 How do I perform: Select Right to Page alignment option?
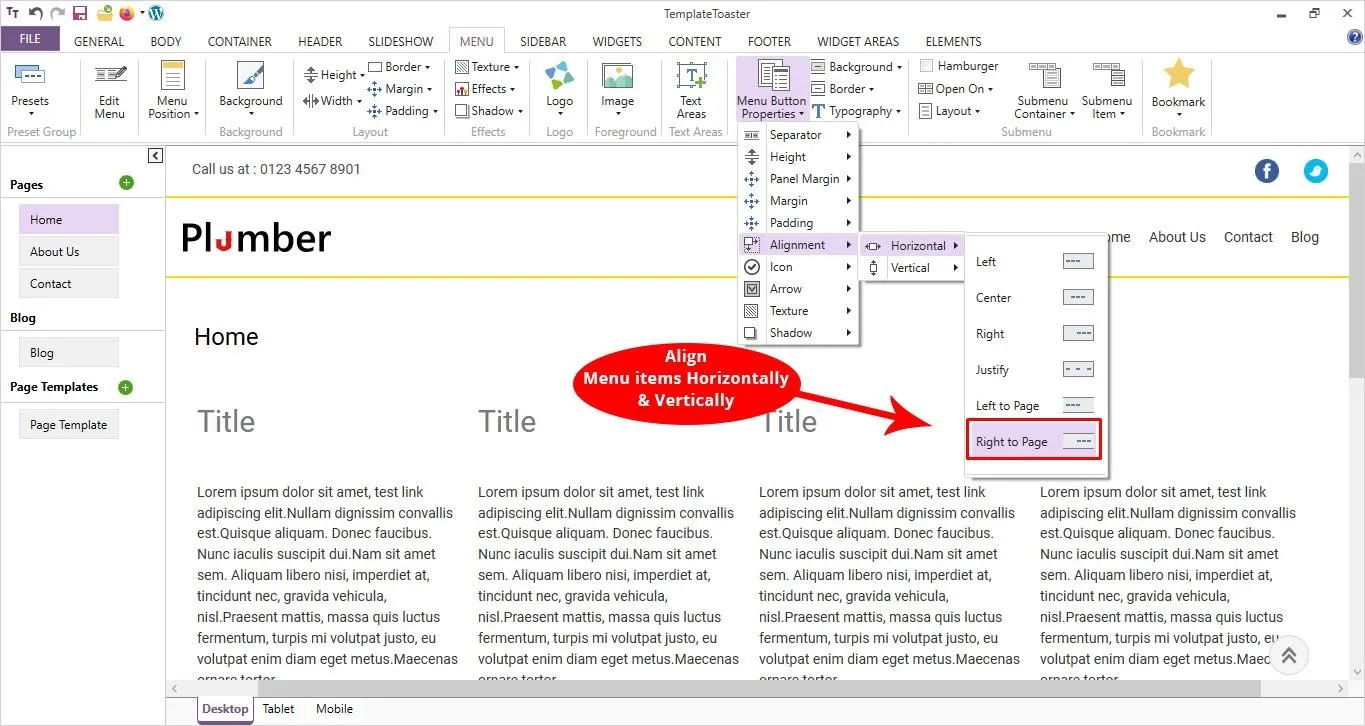(x=1034, y=442)
